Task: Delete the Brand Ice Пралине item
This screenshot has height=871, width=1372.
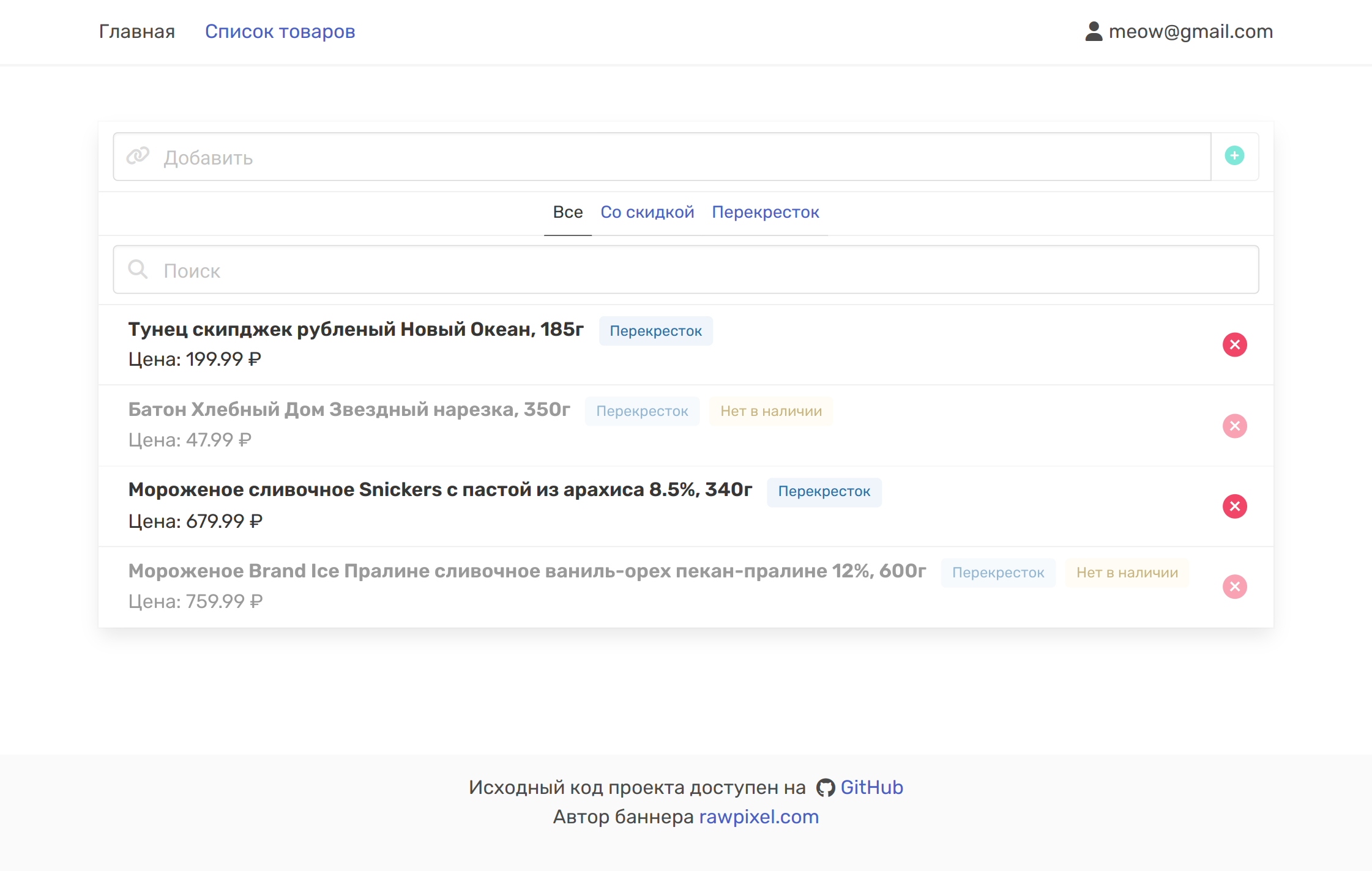Action: (x=1234, y=587)
